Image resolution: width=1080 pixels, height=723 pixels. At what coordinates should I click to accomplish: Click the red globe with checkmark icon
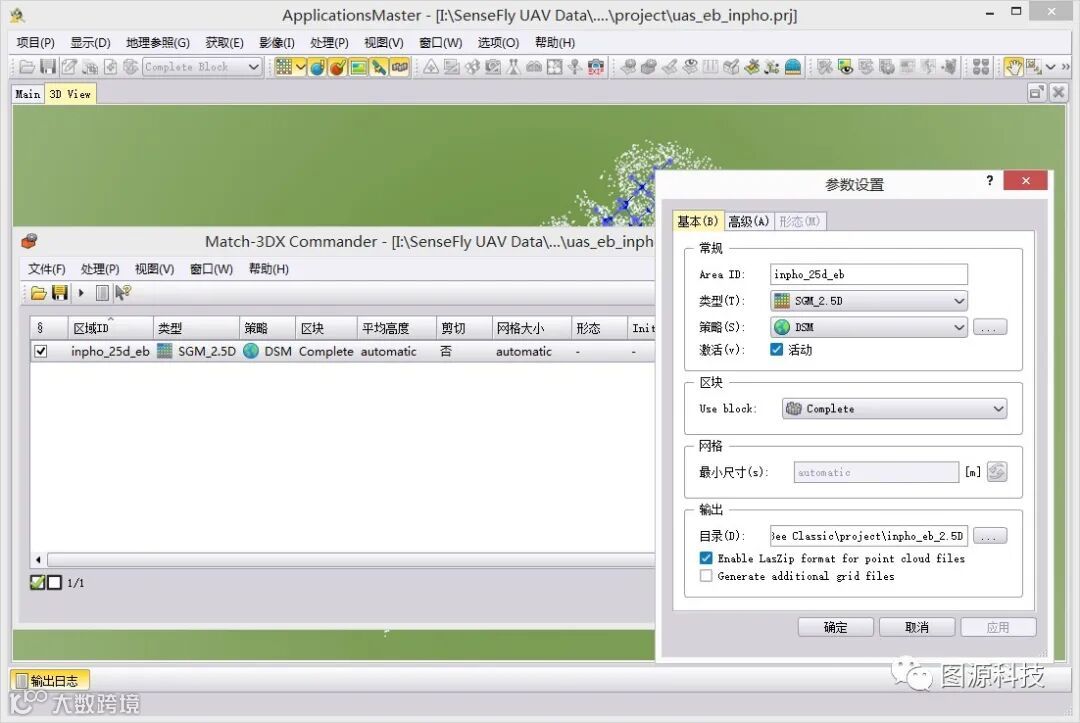[338, 67]
